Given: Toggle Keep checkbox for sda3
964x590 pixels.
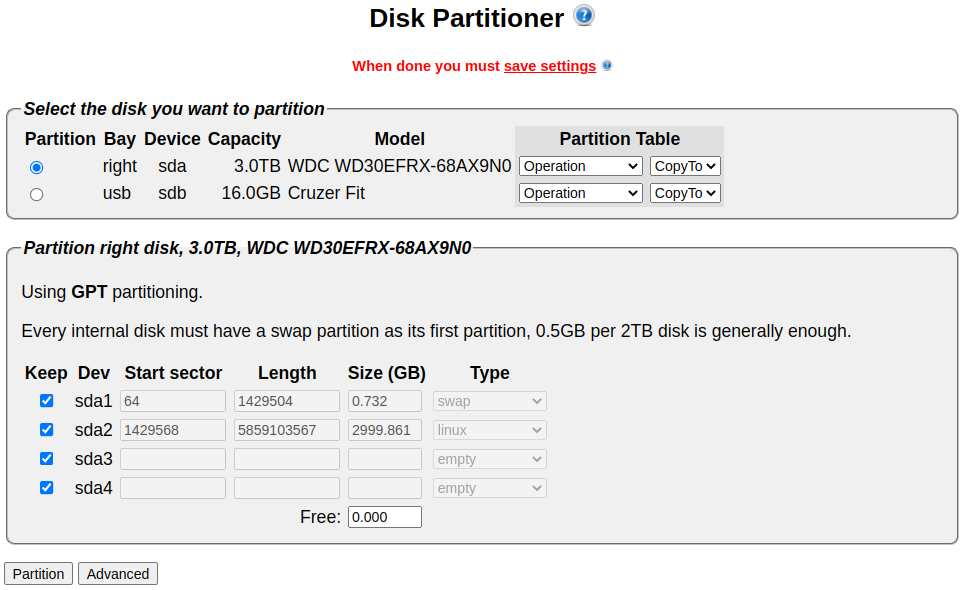Looking at the screenshot, I should coord(46,459).
